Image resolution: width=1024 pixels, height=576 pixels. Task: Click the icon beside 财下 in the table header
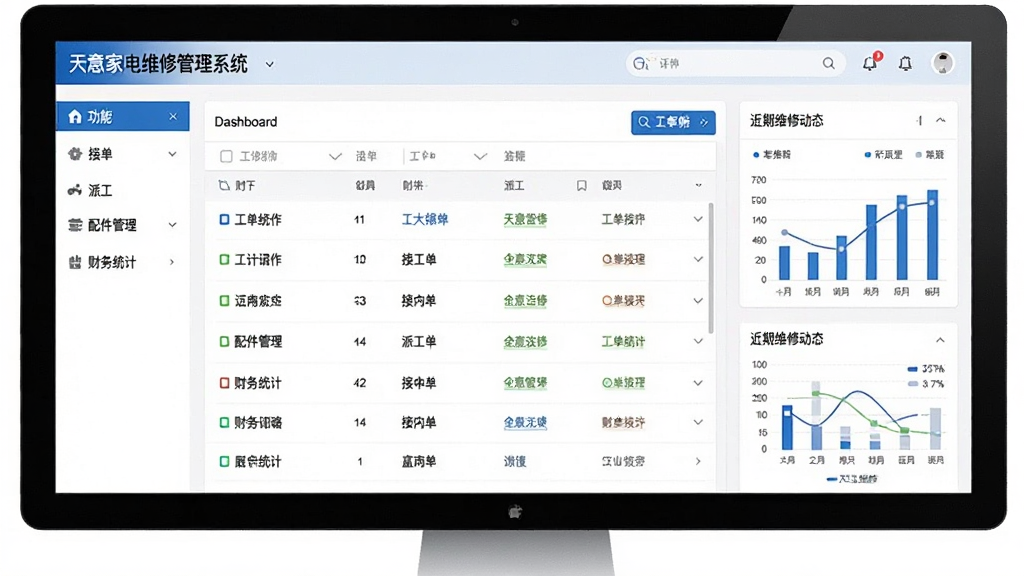[x=224, y=186]
